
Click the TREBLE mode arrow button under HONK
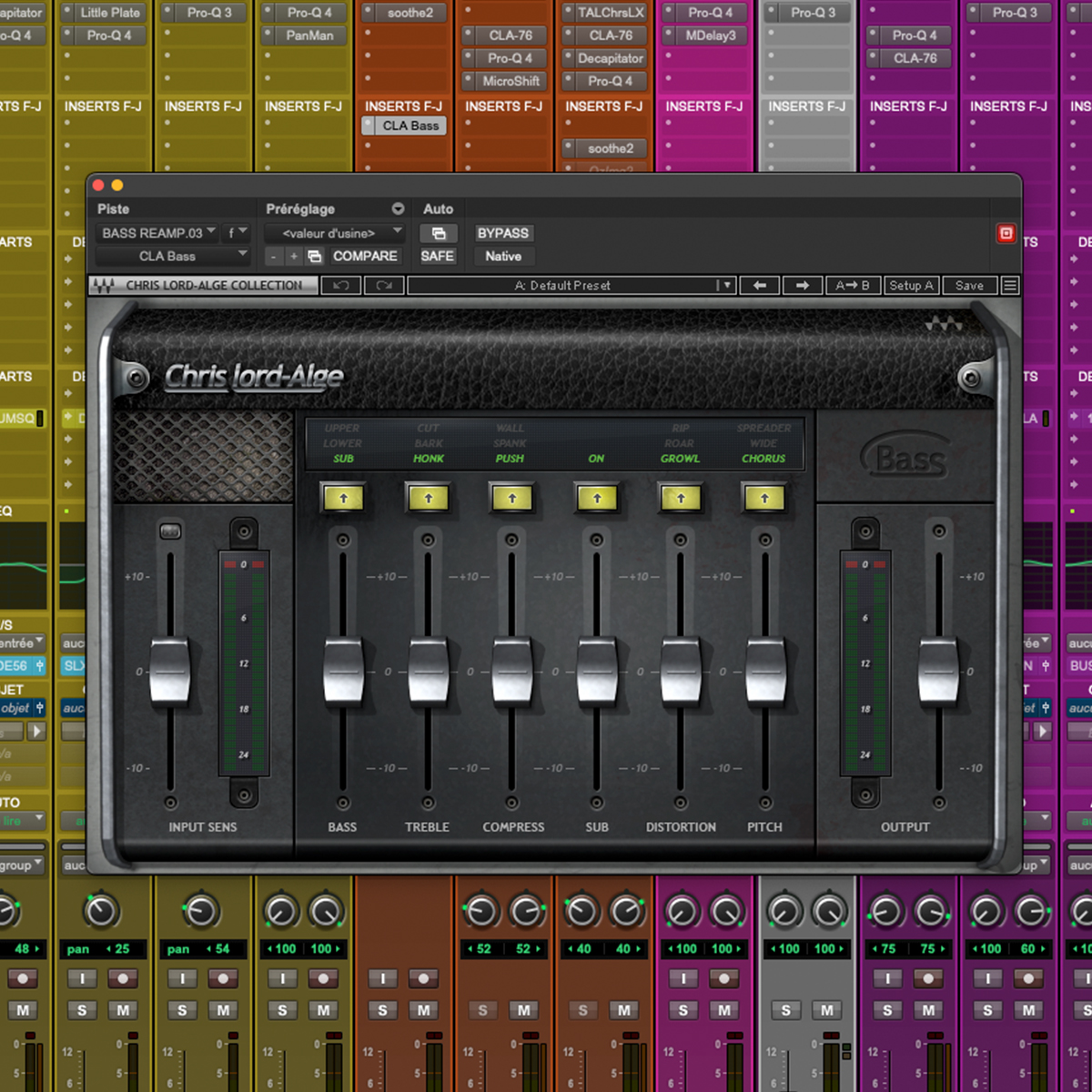[428, 498]
